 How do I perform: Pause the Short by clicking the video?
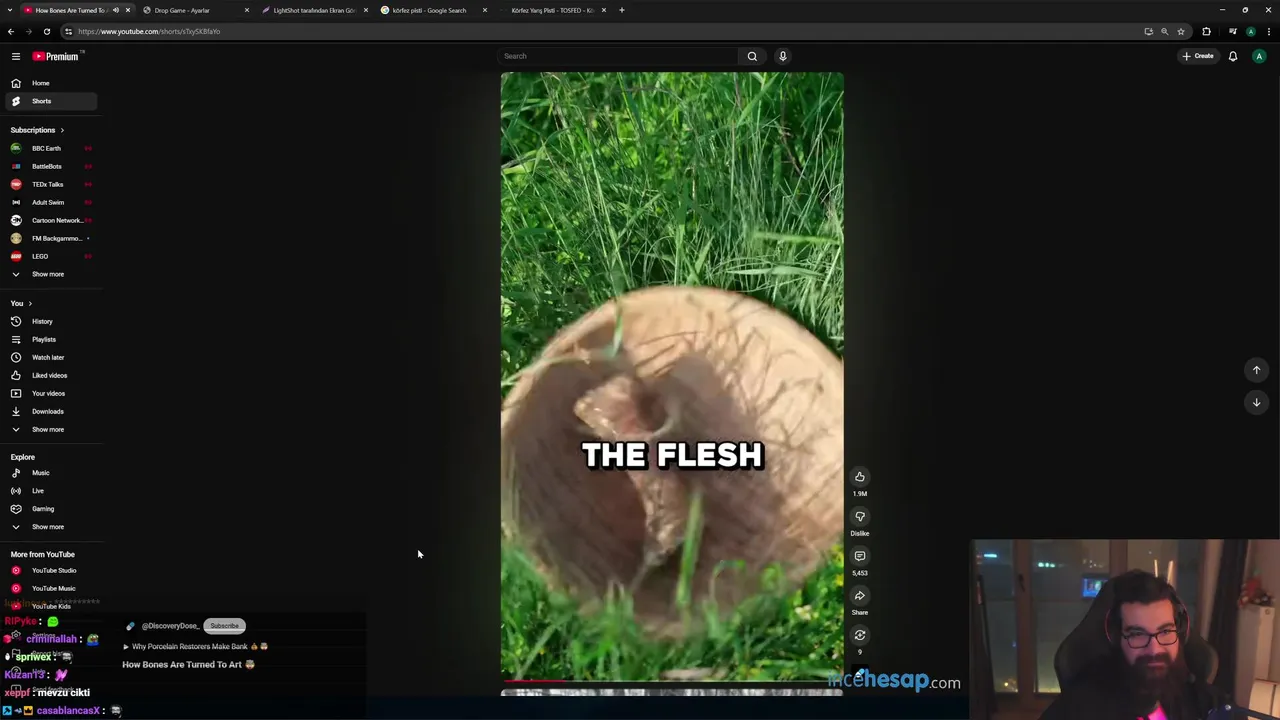point(672,376)
